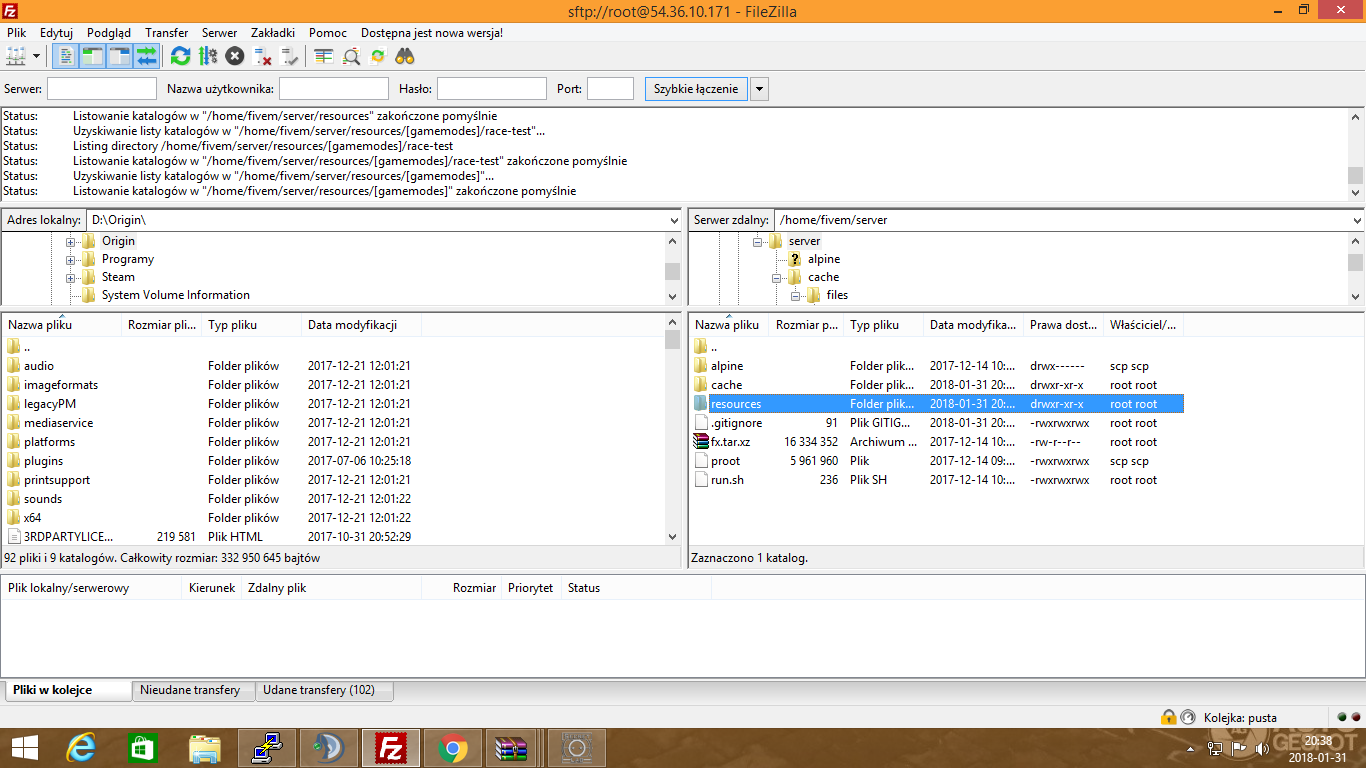The width and height of the screenshot is (1366, 768).
Task: Open the Quickconnect history dropdown arrow
Action: [x=759, y=89]
